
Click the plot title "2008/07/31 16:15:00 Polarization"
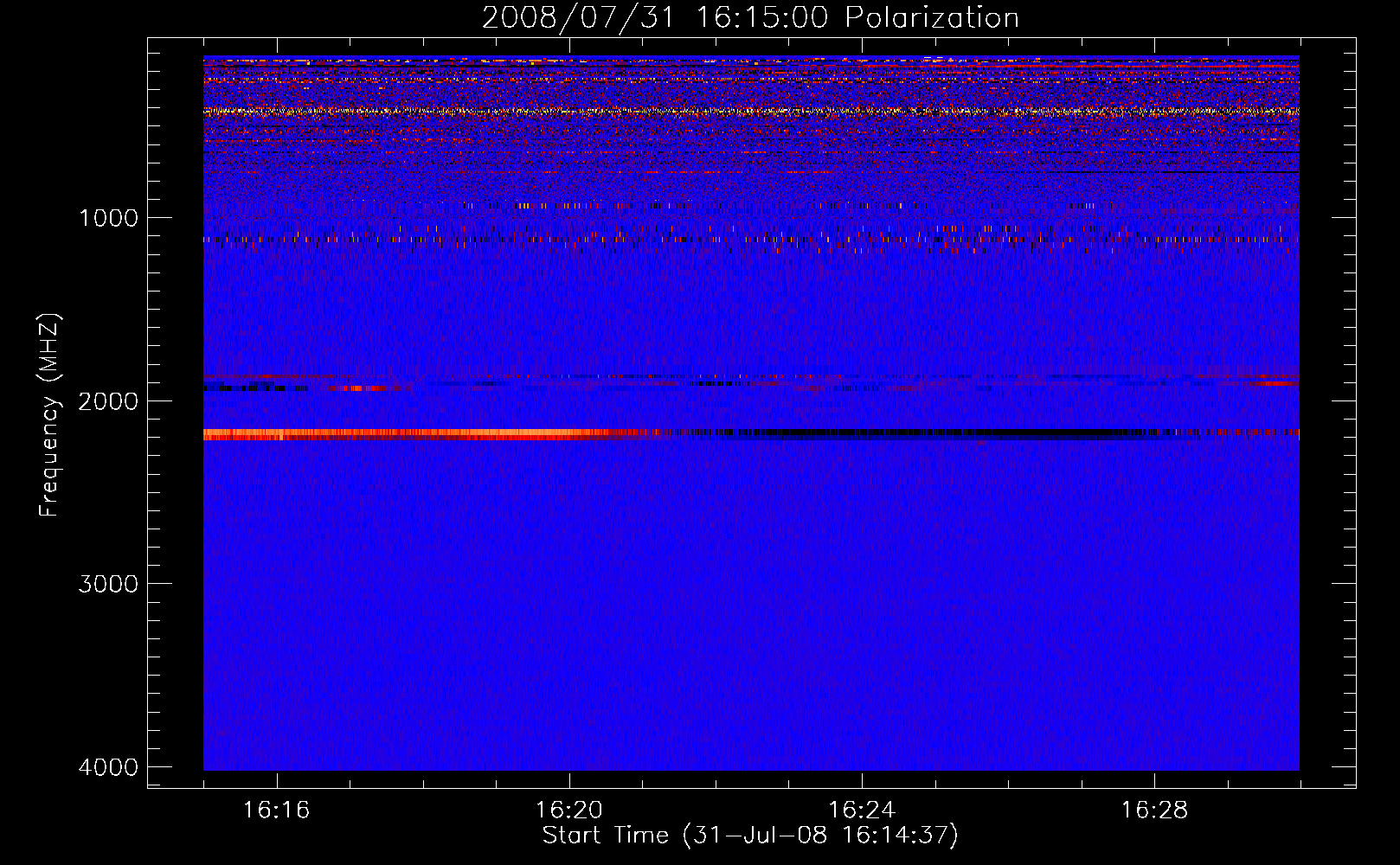click(x=750, y=17)
